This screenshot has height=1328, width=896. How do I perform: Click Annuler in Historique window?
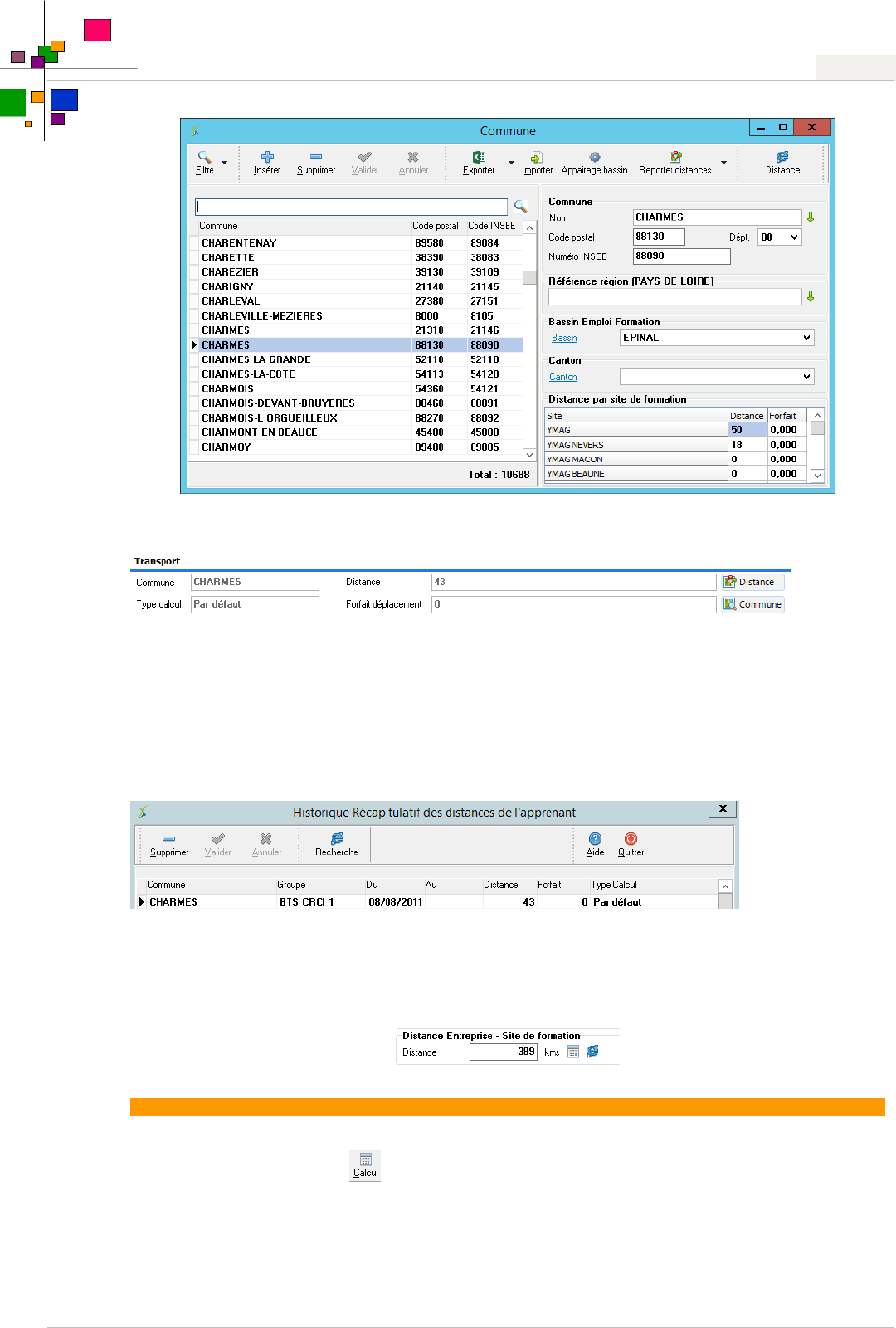click(x=266, y=845)
